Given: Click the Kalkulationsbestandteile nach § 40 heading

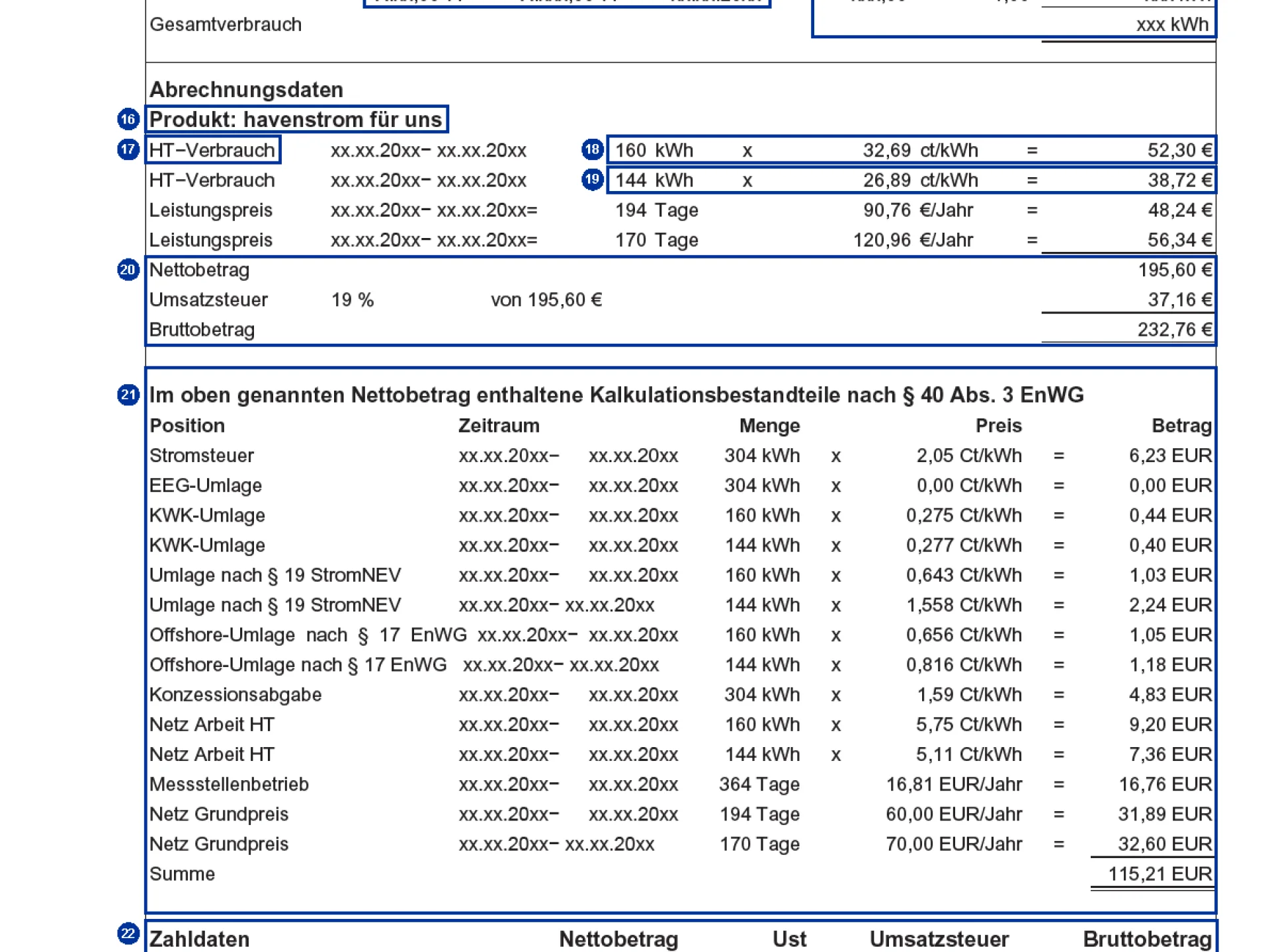Looking at the screenshot, I should coord(615,395).
